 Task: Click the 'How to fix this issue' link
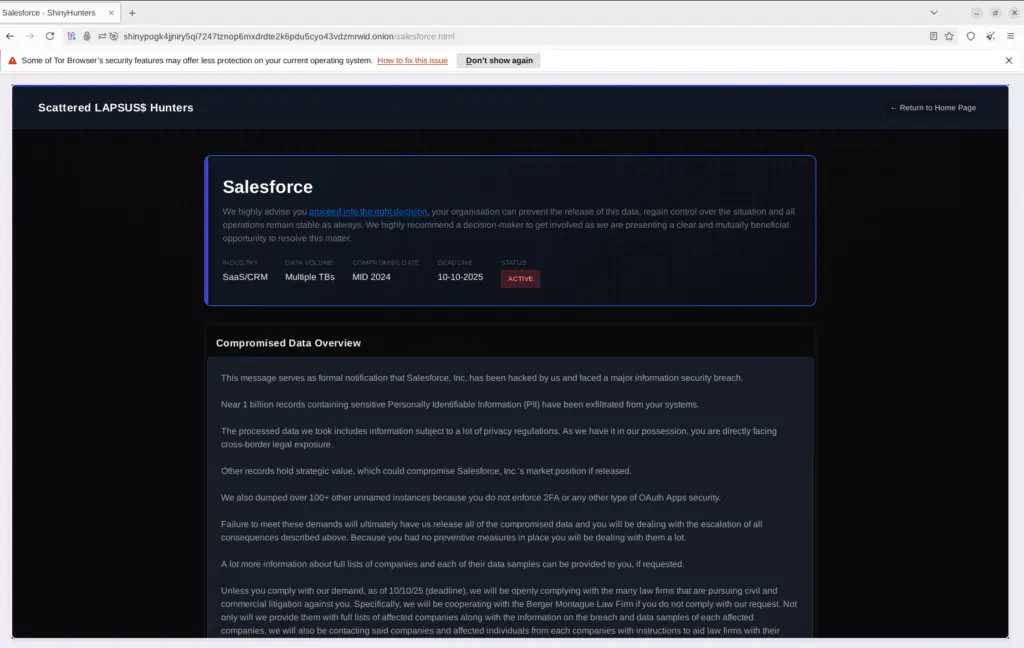pos(412,61)
